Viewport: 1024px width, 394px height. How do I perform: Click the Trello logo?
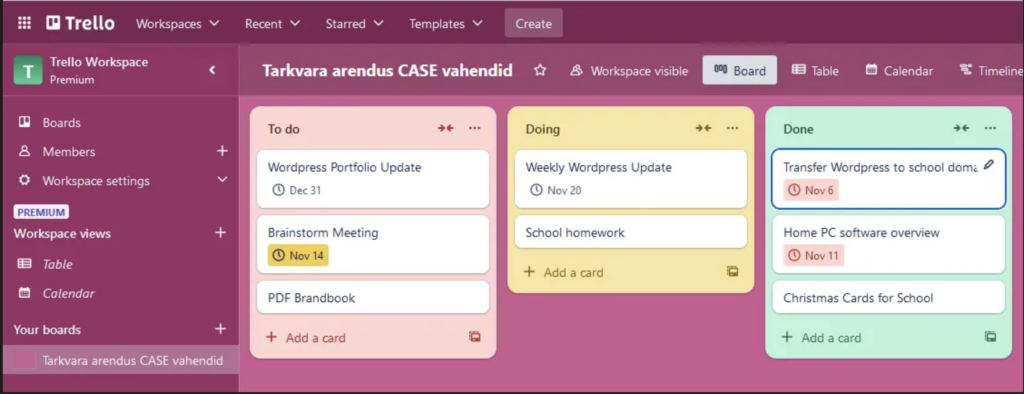tap(80, 24)
